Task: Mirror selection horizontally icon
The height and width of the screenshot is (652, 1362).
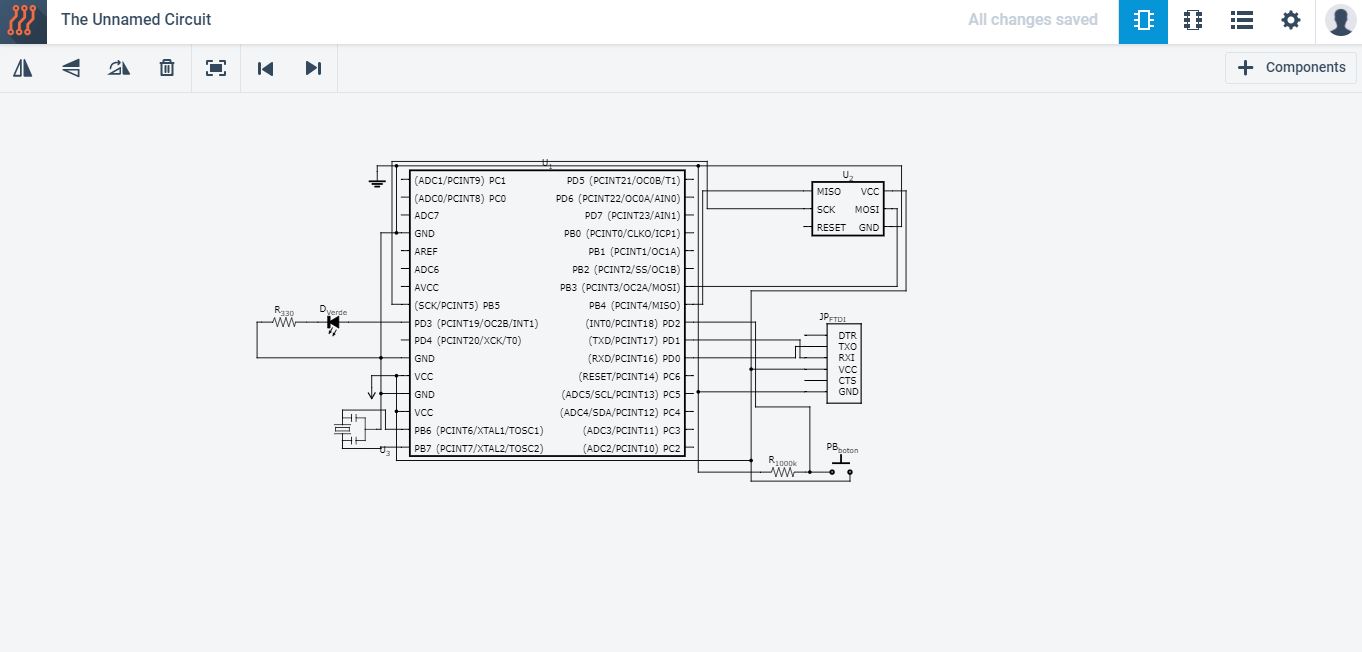Action: tap(23, 68)
